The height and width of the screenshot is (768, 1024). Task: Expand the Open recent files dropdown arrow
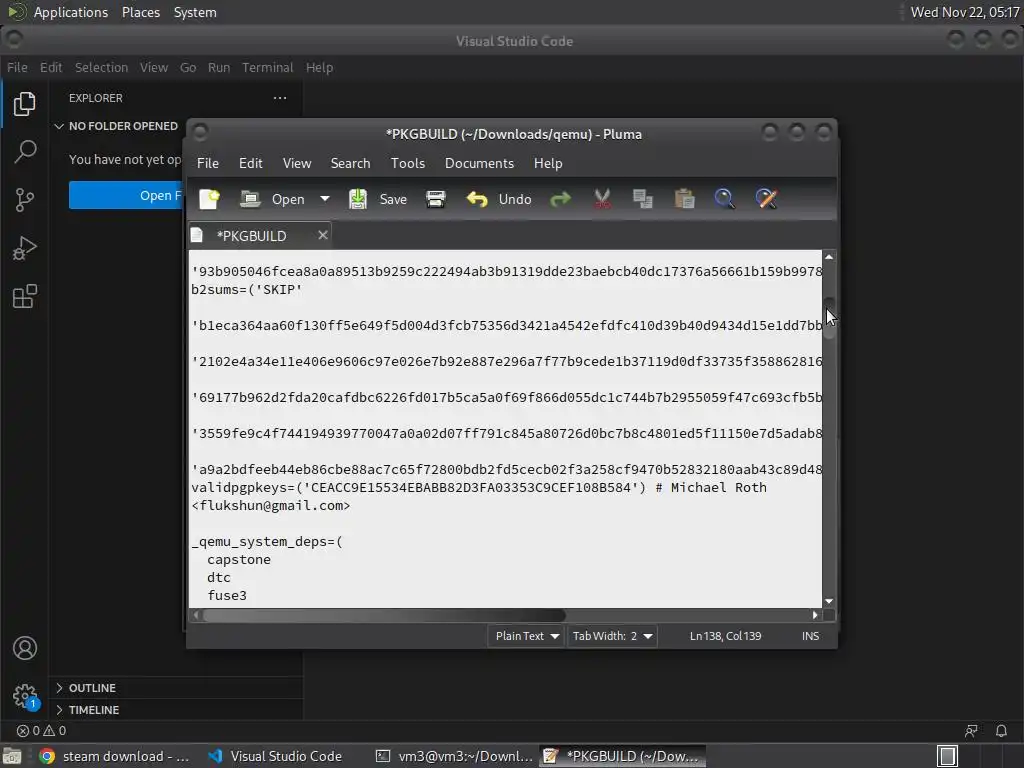pos(325,199)
